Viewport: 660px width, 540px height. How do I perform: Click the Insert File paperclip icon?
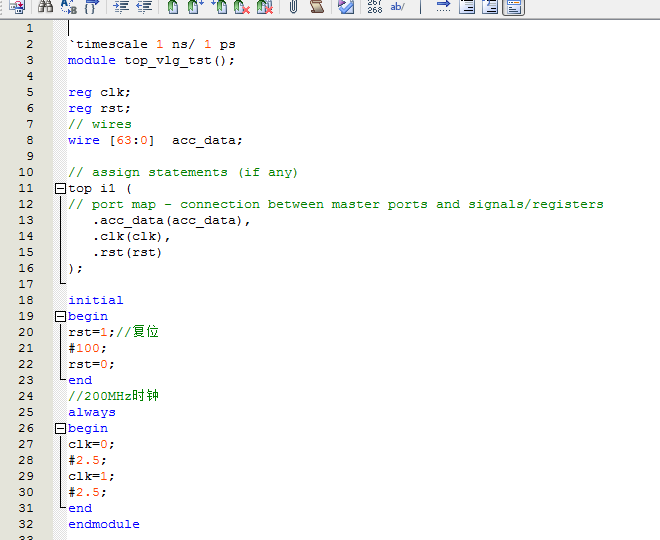click(x=293, y=6)
